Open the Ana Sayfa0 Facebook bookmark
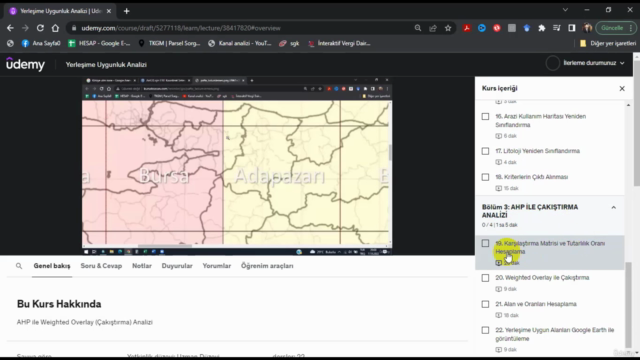Viewport: 640px width, 360px height. 41,43
